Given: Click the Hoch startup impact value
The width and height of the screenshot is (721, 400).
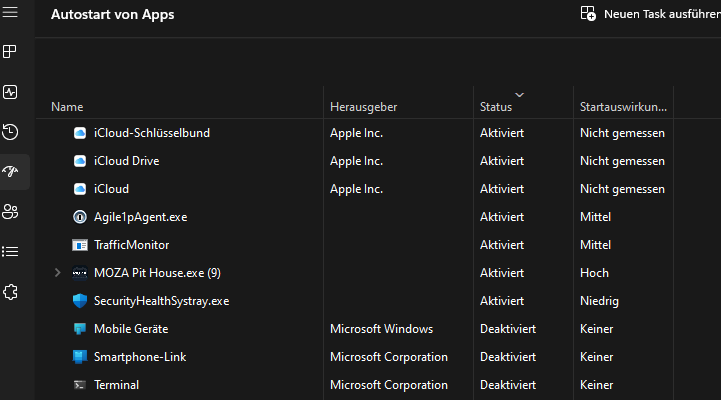Looking at the screenshot, I should click(594, 273).
